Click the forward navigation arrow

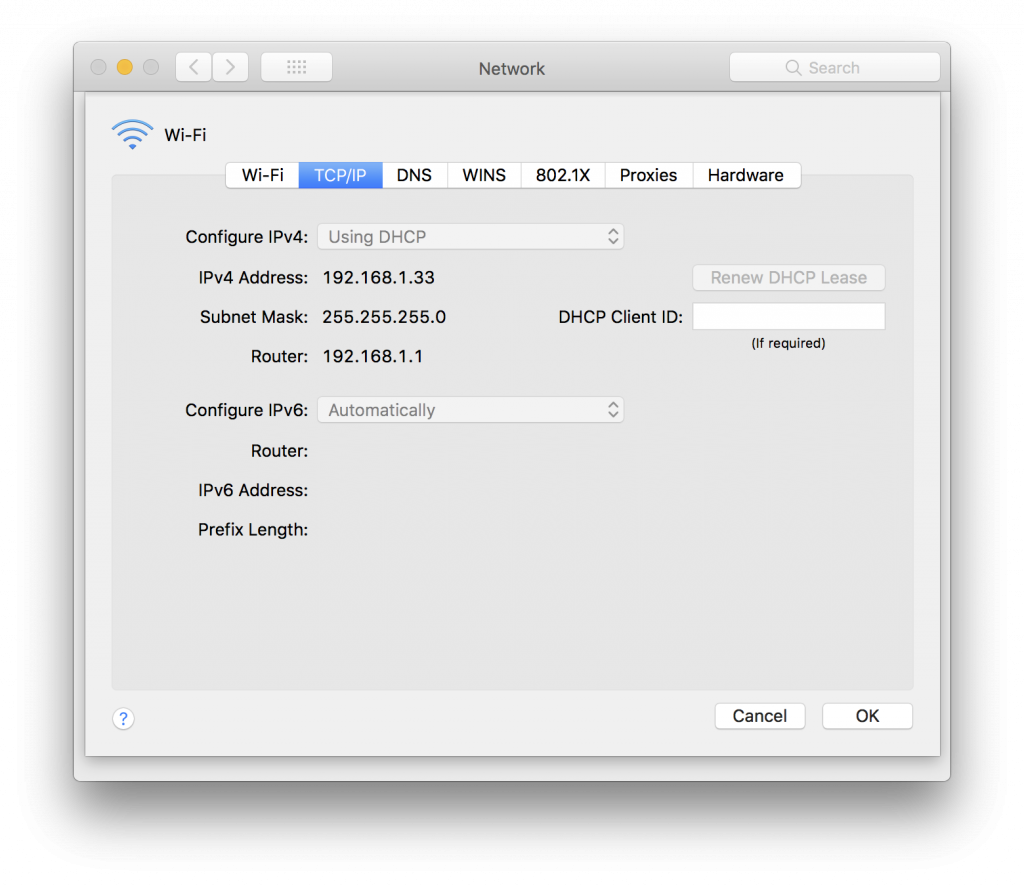(x=229, y=66)
